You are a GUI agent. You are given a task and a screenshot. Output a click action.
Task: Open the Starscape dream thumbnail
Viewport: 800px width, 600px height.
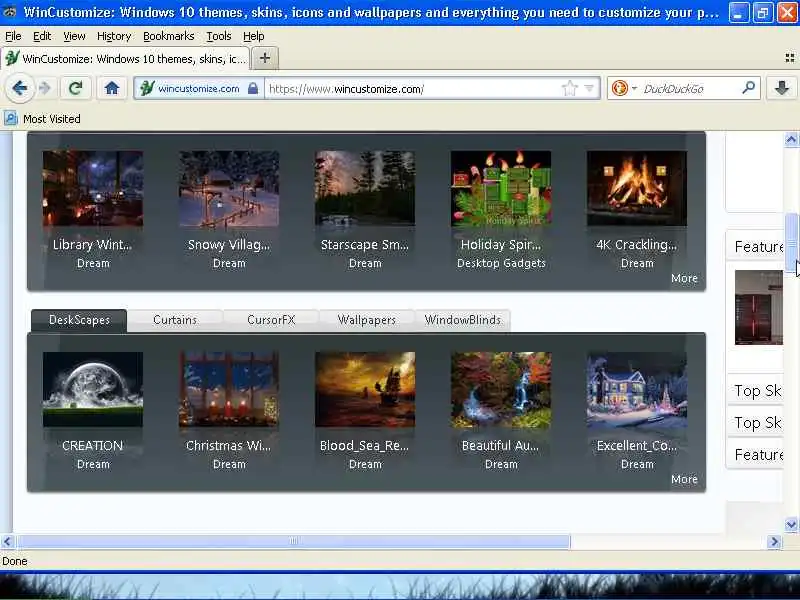(365, 188)
